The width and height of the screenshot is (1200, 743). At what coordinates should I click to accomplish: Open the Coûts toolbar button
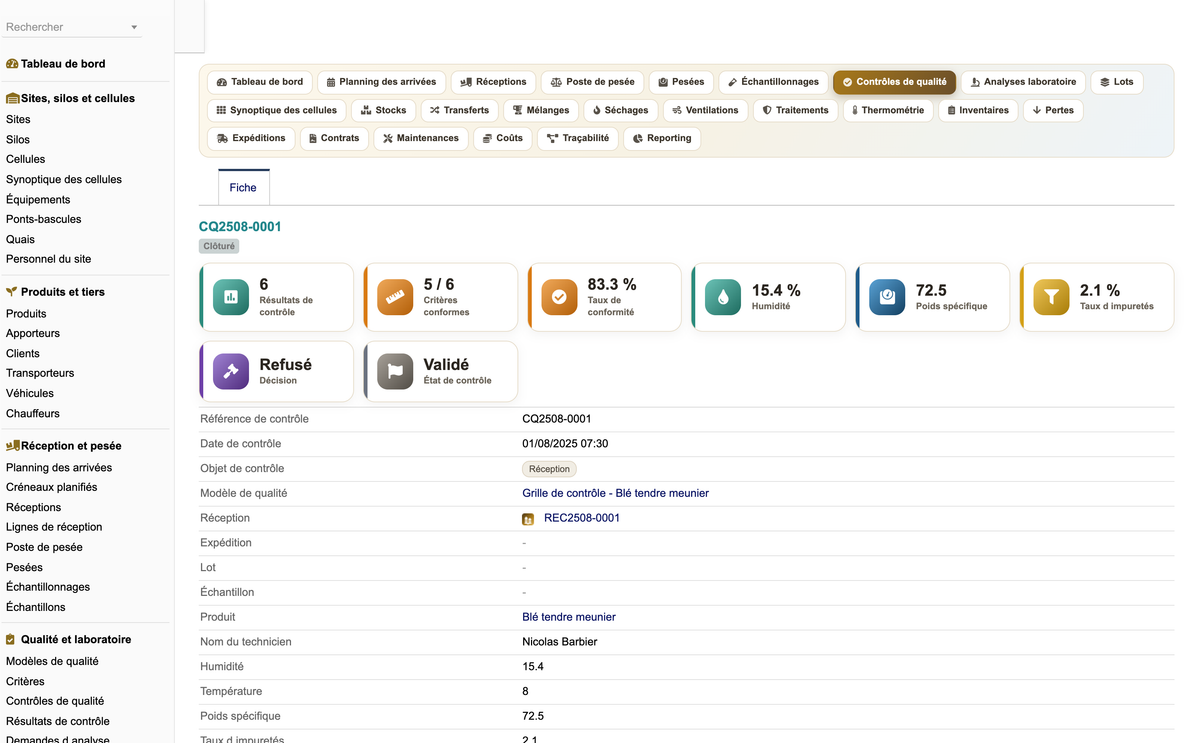pos(502,138)
